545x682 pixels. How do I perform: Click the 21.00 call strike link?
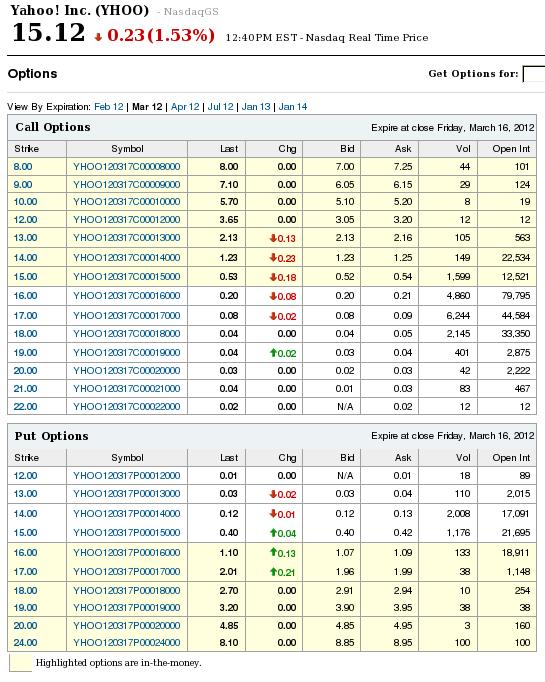click(x=25, y=388)
